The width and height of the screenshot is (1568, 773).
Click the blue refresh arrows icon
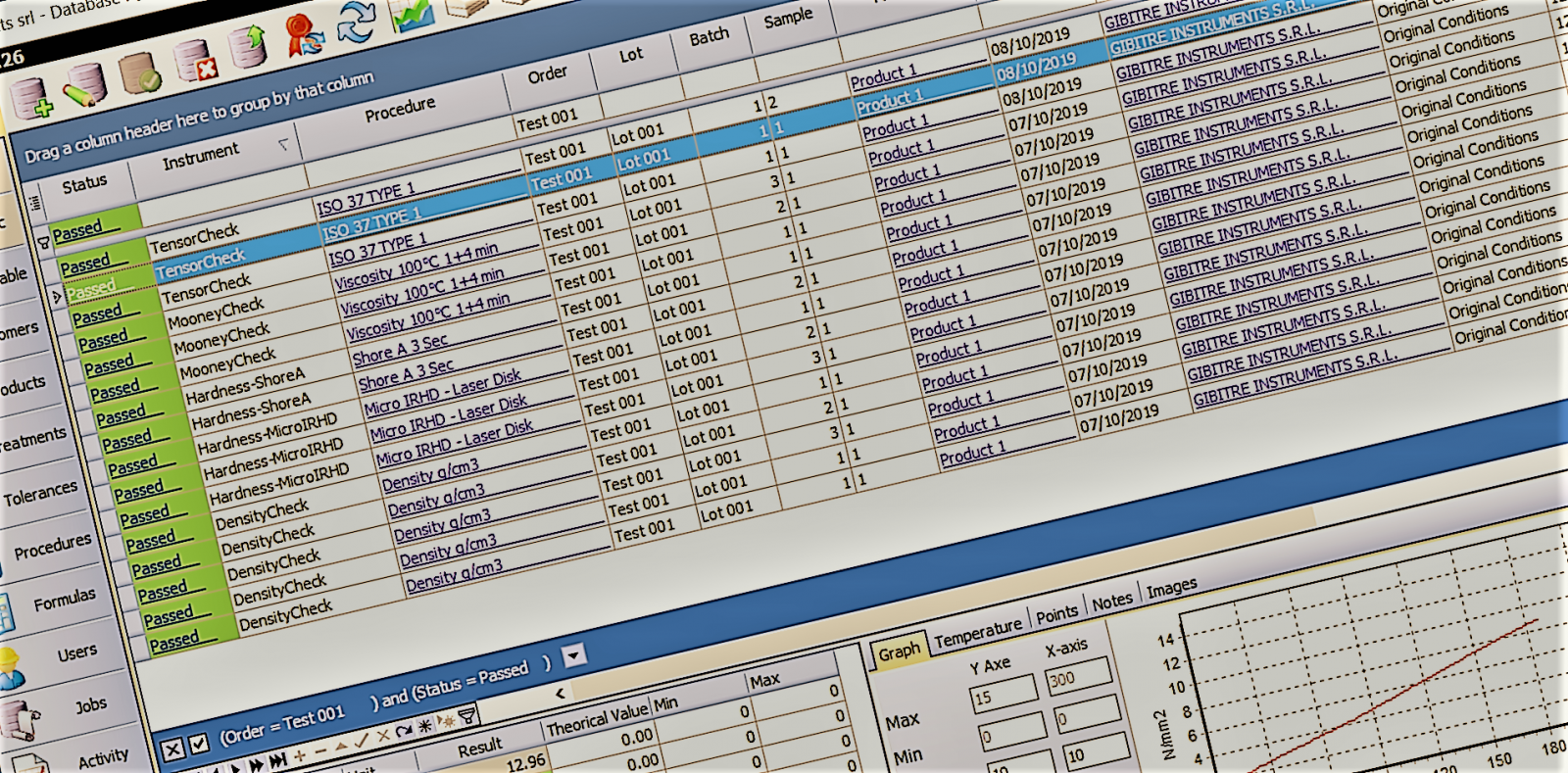click(357, 22)
